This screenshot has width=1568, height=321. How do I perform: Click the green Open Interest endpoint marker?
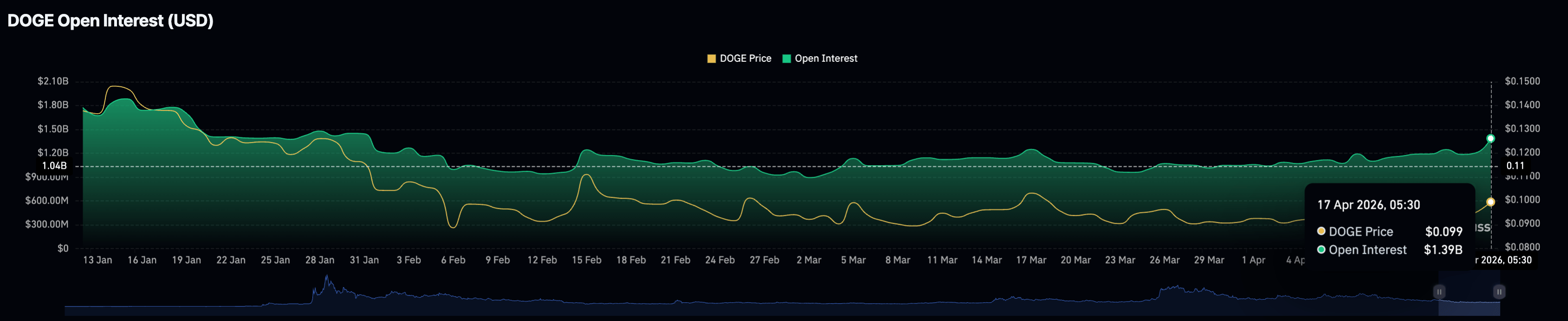point(1490,139)
